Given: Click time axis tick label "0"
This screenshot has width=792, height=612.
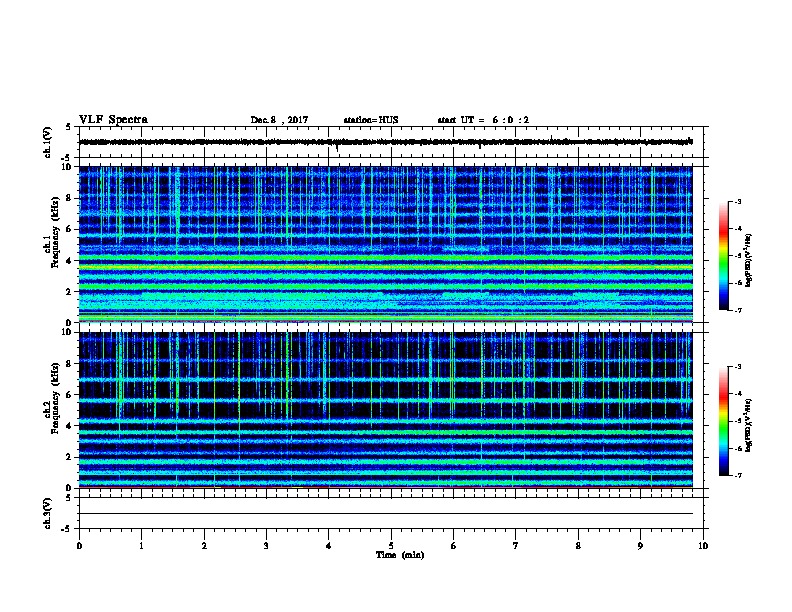Looking at the screenshot, I should click(79, 546).
